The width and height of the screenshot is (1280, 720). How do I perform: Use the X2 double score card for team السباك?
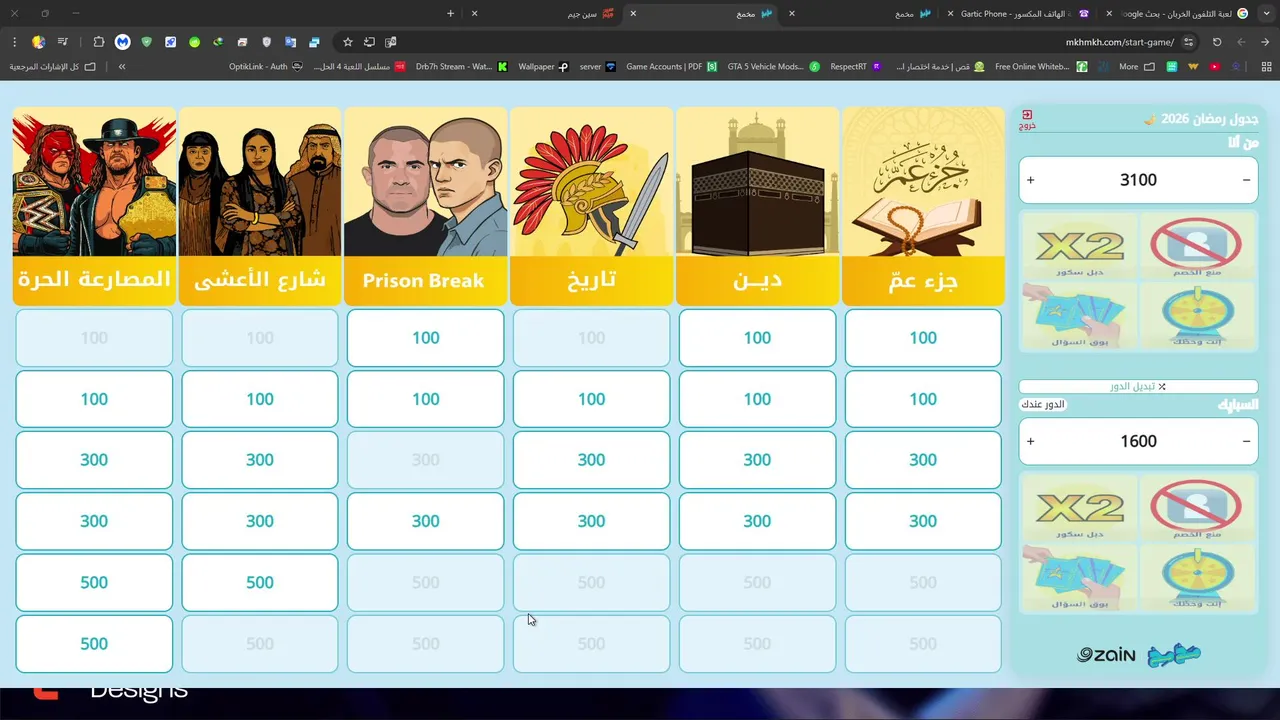1080,507
